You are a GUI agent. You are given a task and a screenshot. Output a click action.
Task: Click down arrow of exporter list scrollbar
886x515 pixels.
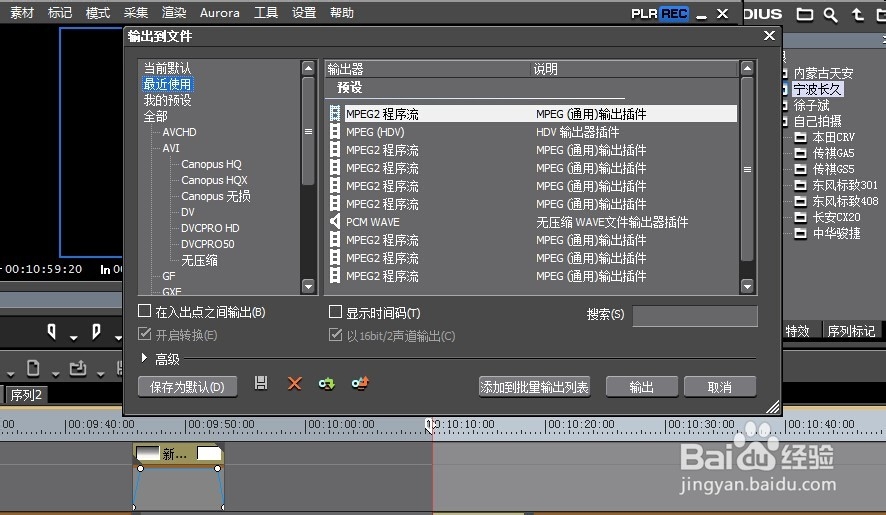(747, 286)
